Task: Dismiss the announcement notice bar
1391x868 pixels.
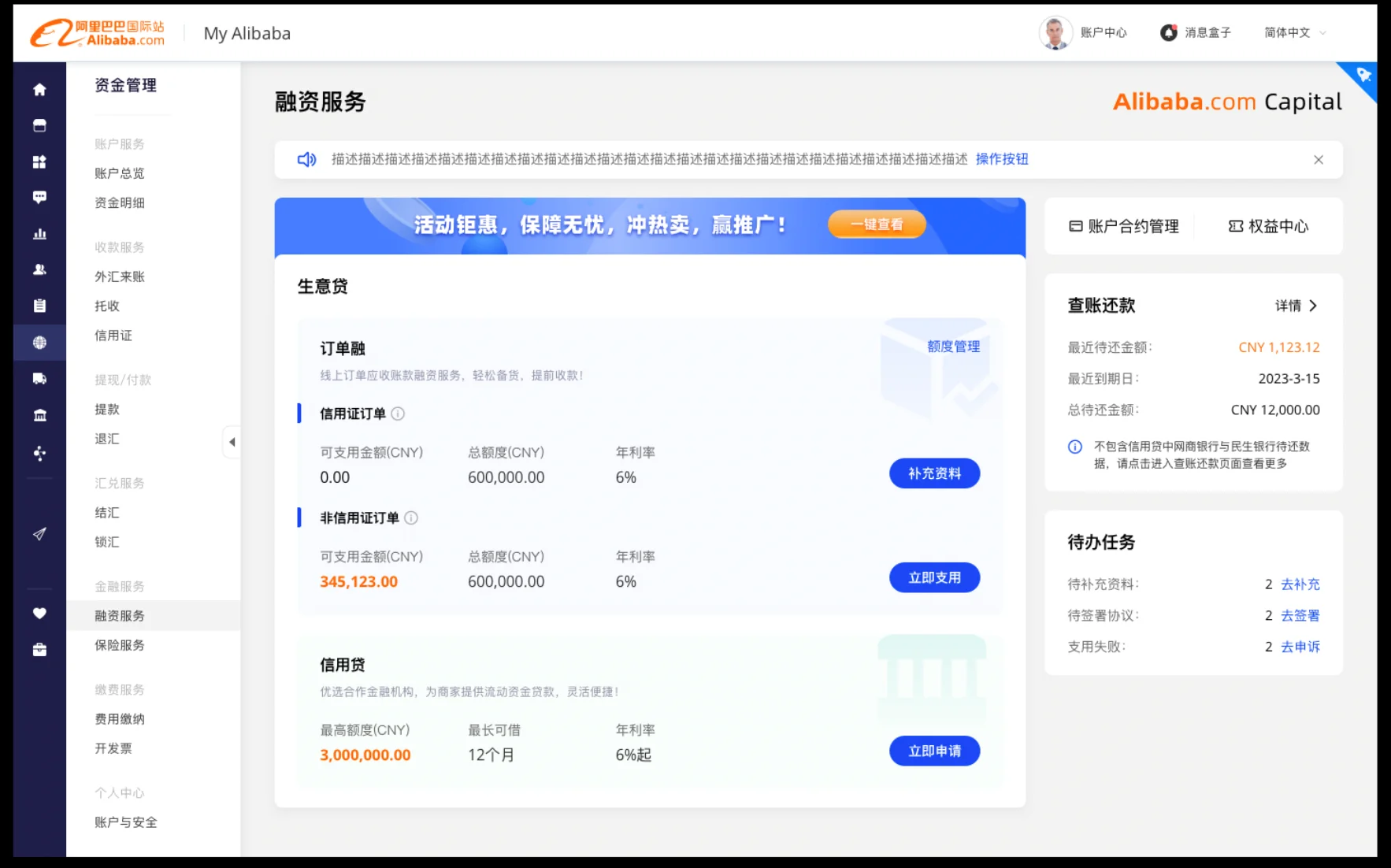Action: [1318, 160]
